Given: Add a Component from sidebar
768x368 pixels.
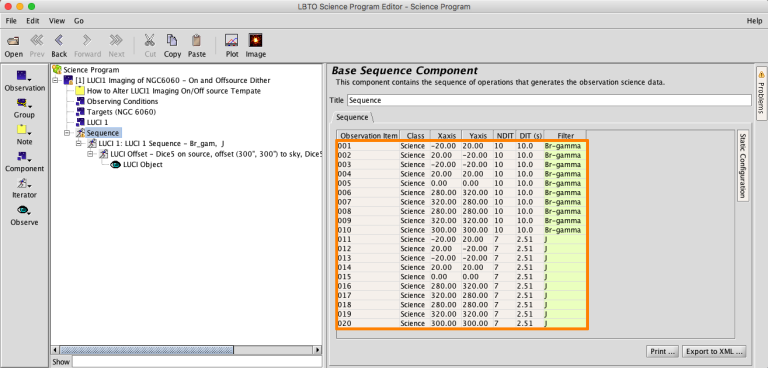Looking at the screenshot, I should 24,162.
